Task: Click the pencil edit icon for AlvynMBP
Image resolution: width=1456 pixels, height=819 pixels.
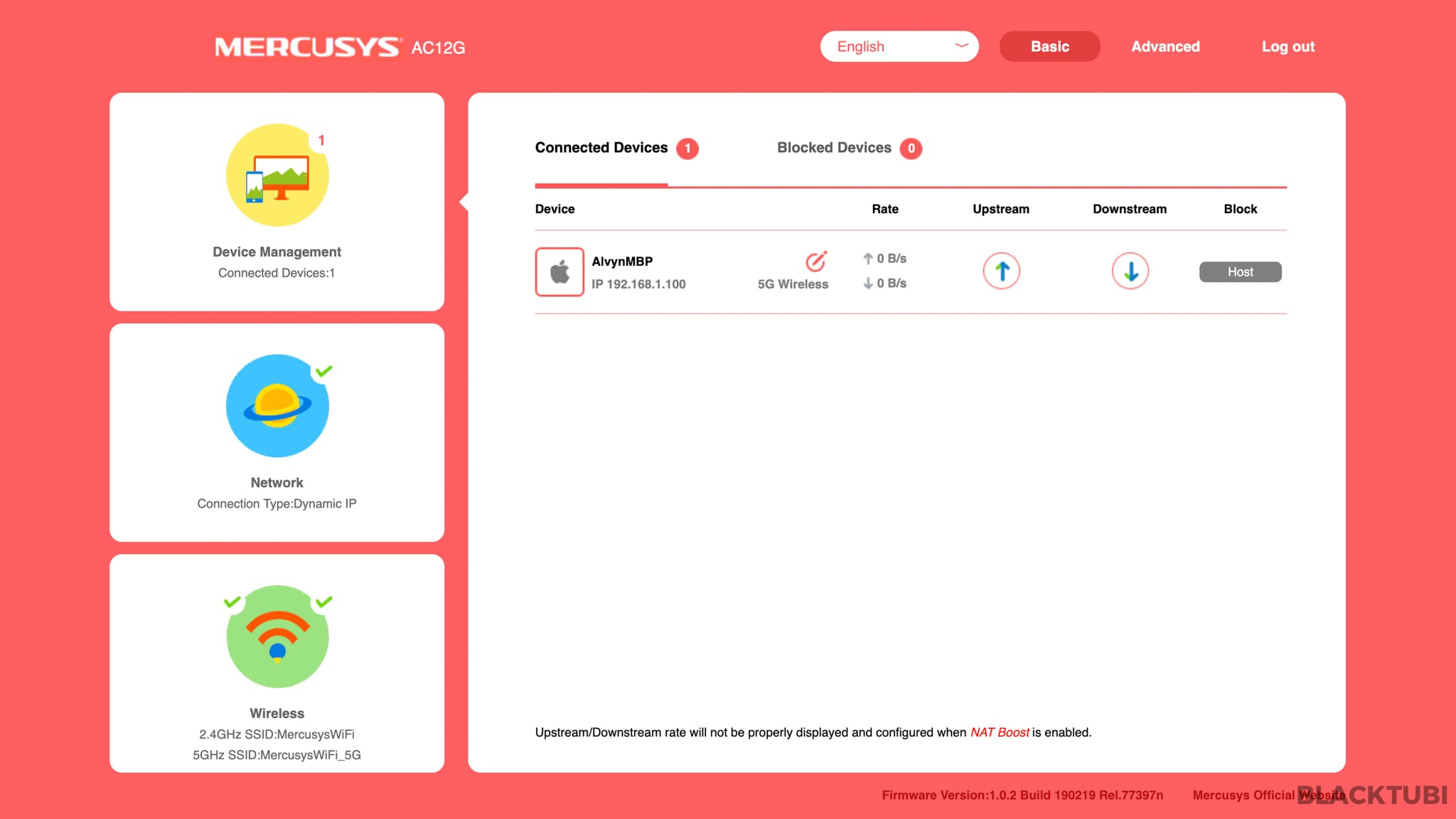Action: (815, 262)
